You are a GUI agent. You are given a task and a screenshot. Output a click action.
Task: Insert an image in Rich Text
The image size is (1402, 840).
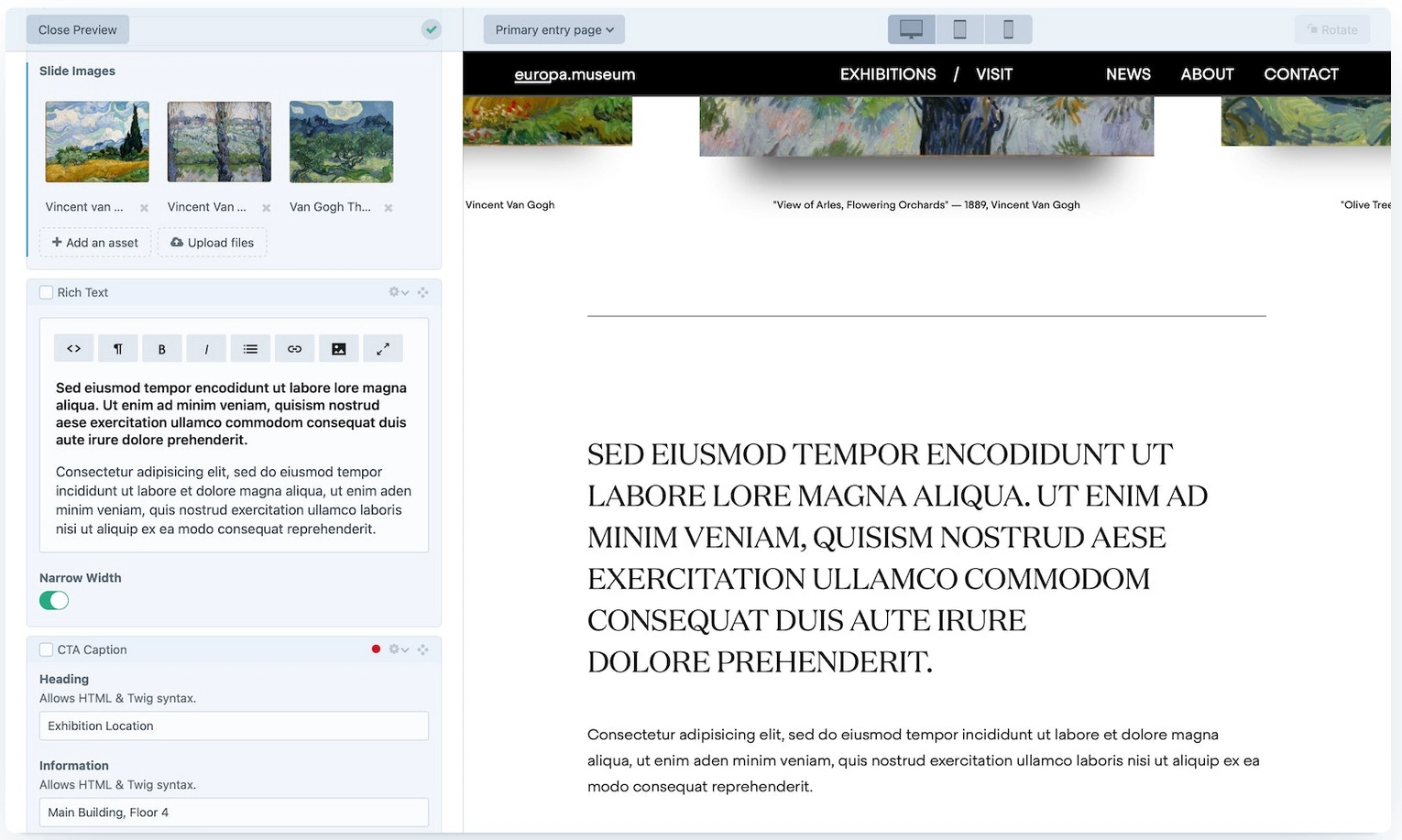(339, 348)
